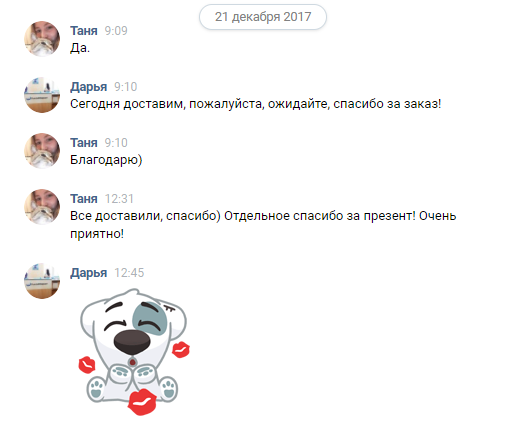Open Таня's avatar beside the Благодарю) message
The image size is (507, 441).
tap(42, 151)
